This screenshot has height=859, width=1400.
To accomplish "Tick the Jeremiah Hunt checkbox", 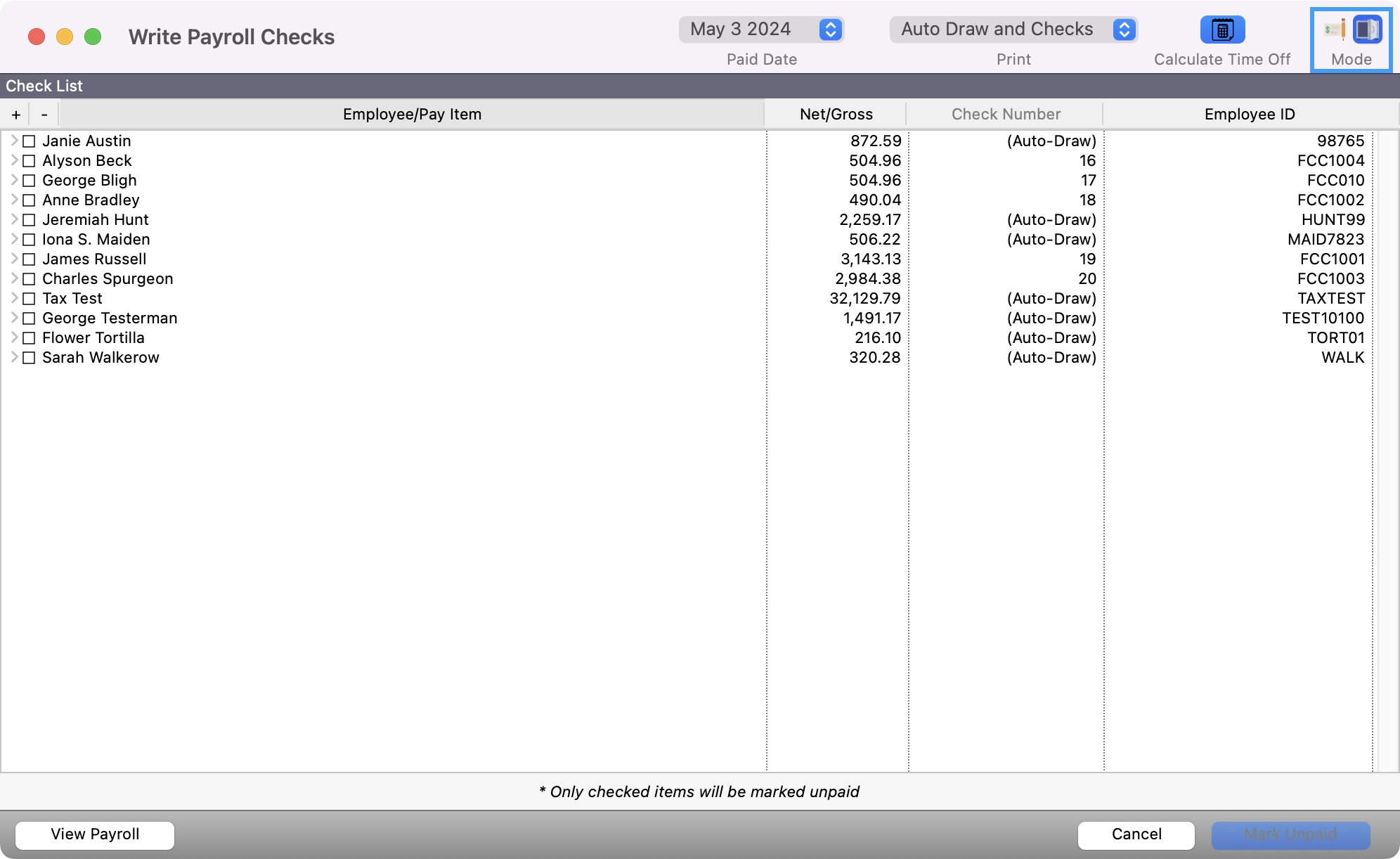I will tap(29, 220).
